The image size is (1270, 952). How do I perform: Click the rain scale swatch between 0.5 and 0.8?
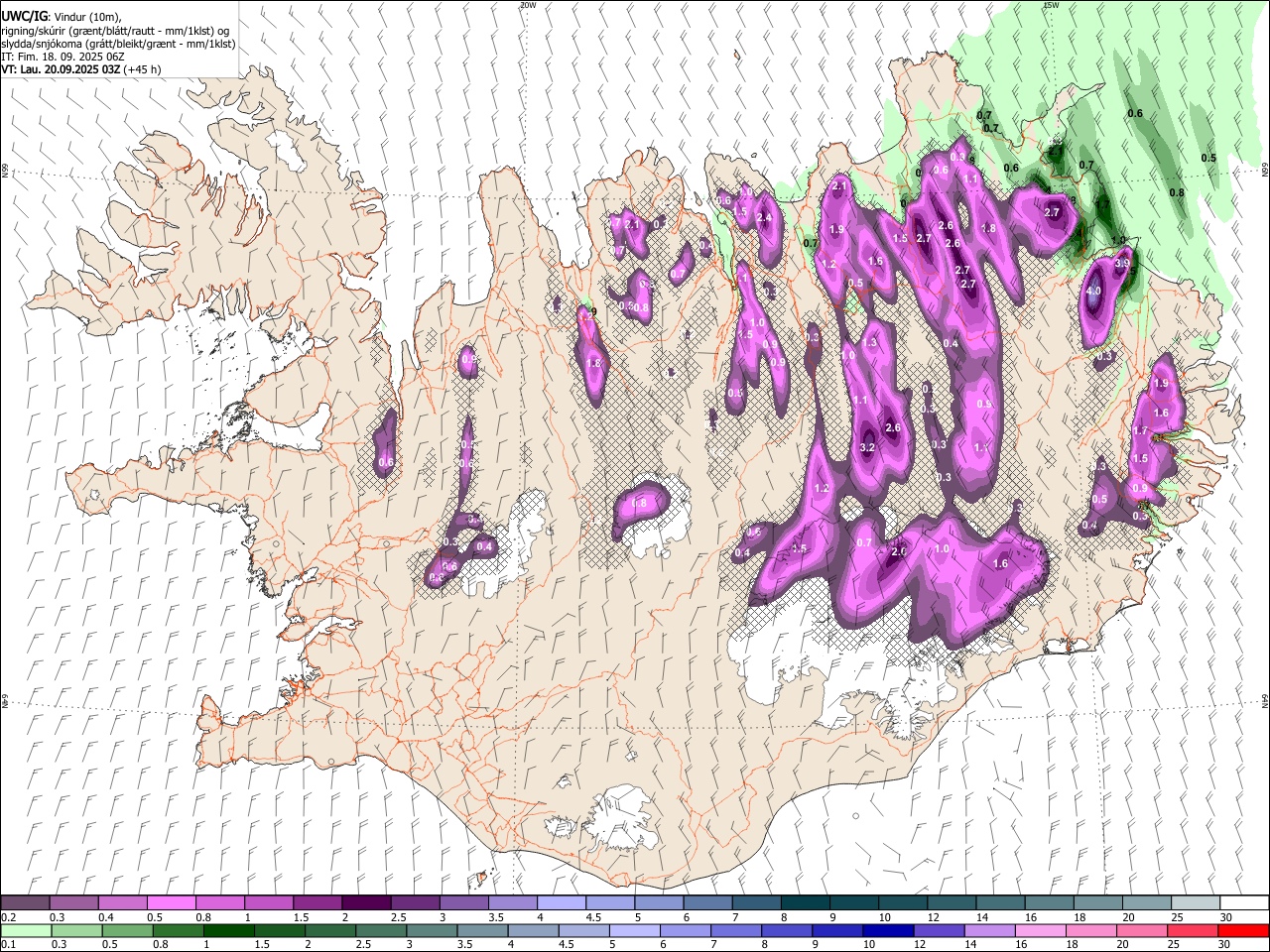coord(128,931)
